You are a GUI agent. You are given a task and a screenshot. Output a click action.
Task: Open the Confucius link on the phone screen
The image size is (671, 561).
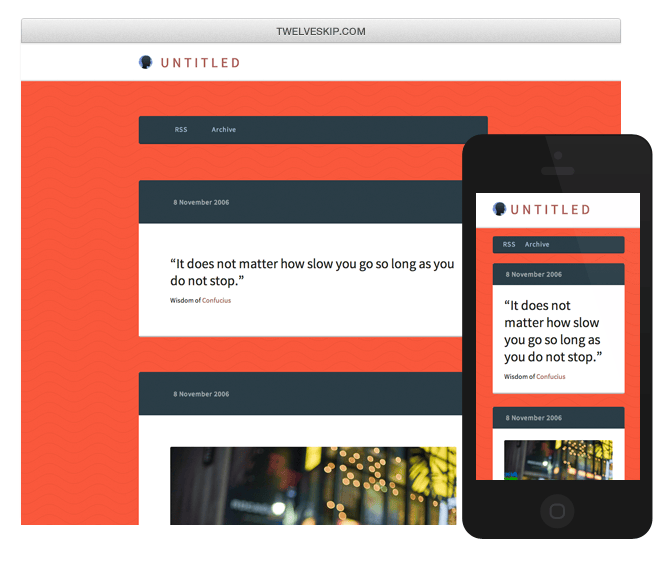551,377
